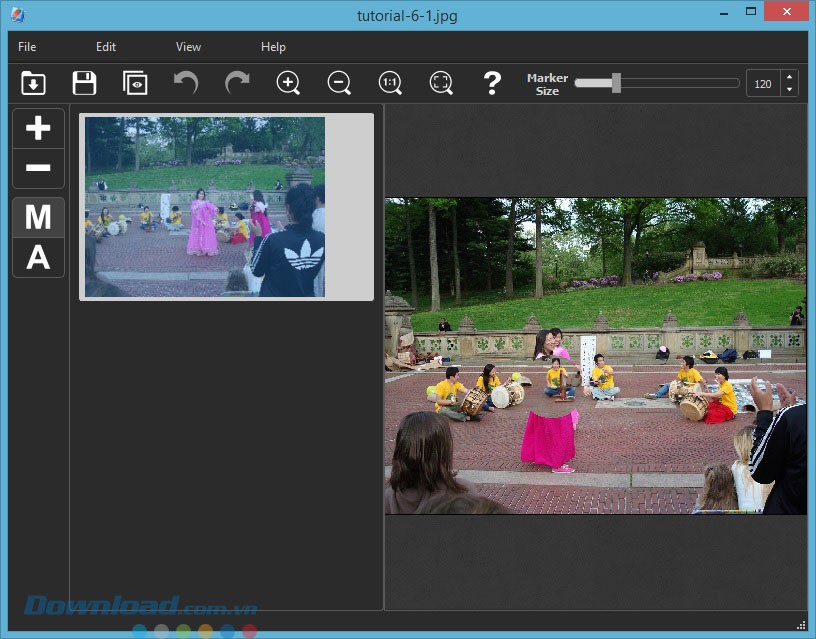The image size is (816, 639).
Task: Switch to automatic mode A button
Action: [x=38, y=257]
